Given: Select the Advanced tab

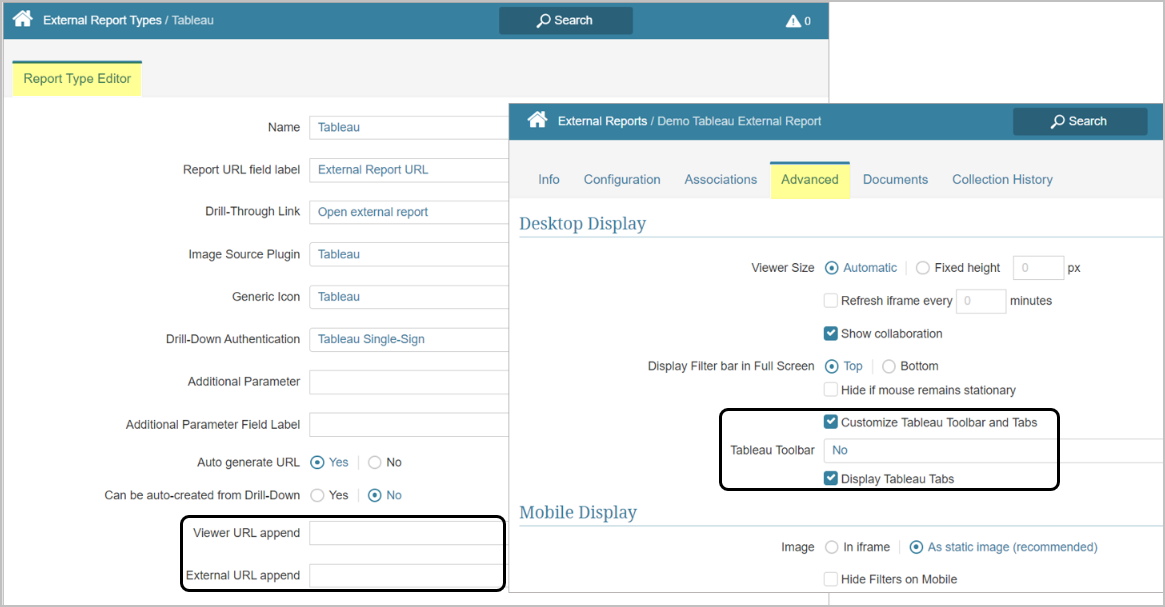Looking at the screenshot, I should coord(810,180).
